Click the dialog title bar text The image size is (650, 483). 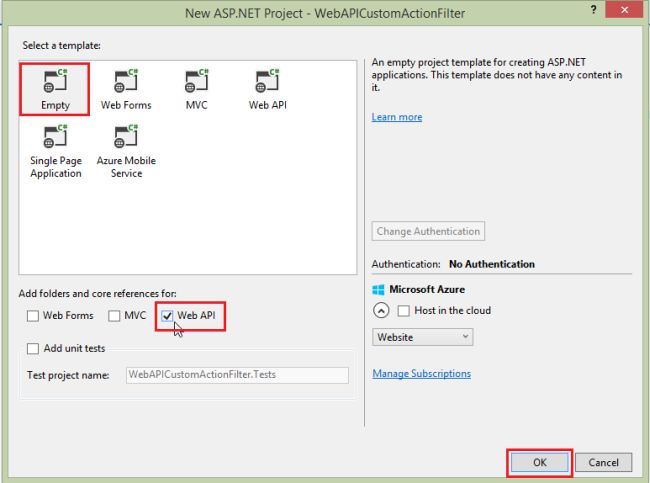point(325,14)
